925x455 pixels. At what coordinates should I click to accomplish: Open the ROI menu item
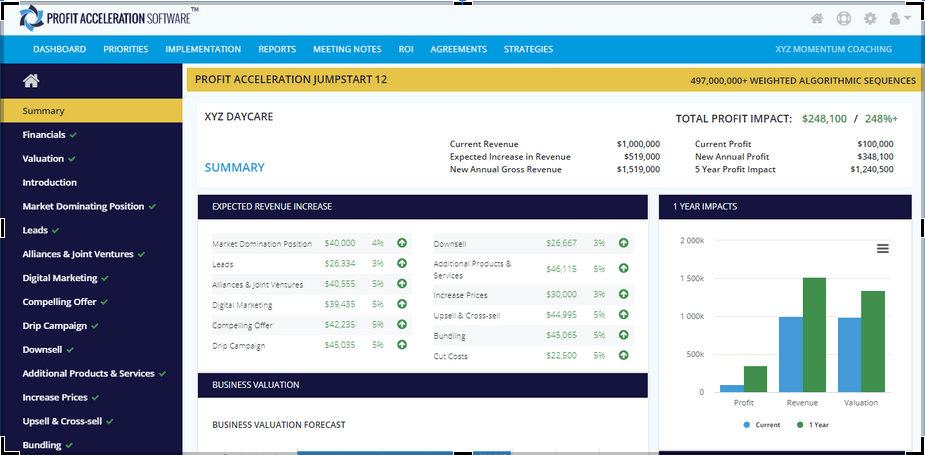point(406,50)
